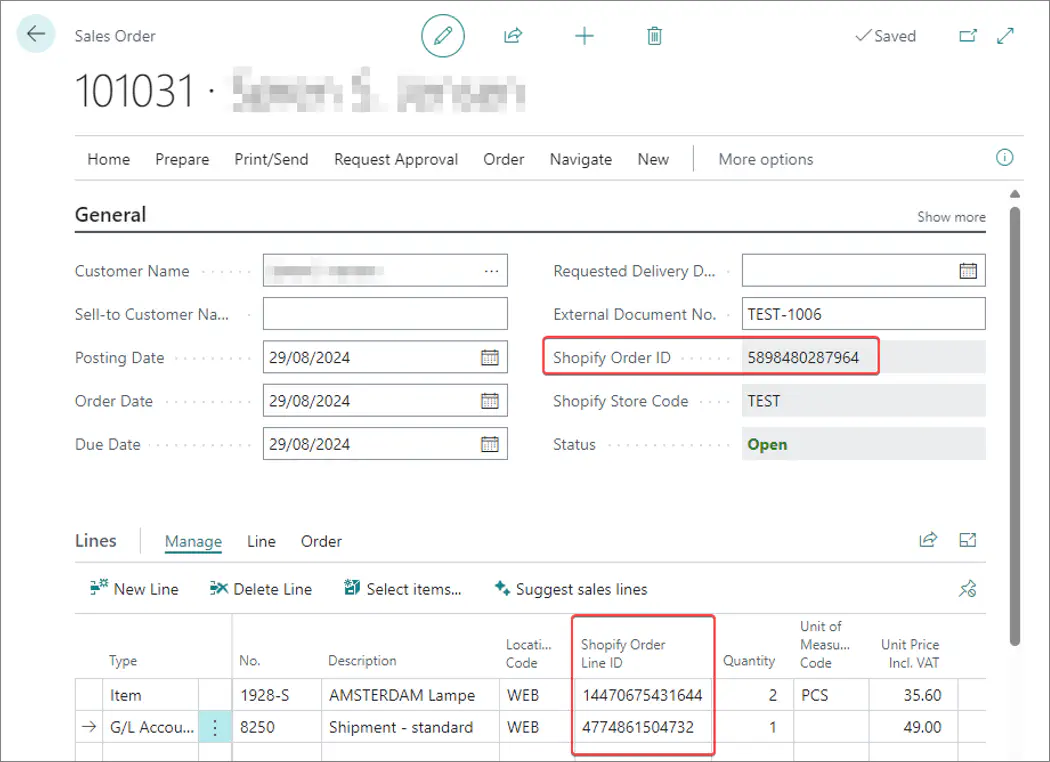This screenshot has height=762, width=1050.
Task: Select the Home menu
Action: click(x=108, y=159)
